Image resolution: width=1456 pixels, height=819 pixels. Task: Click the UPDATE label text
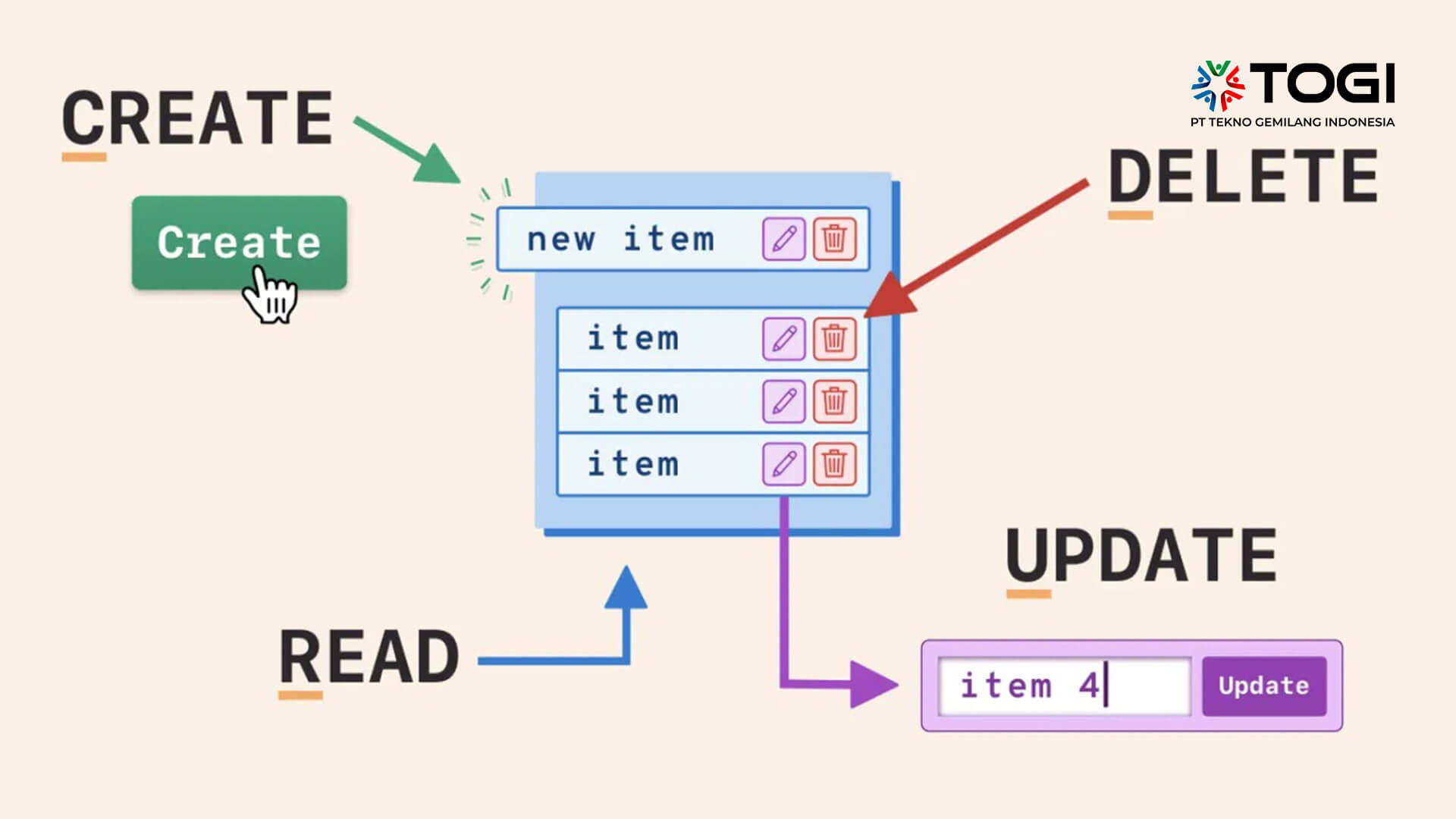(x=1138, y=555)
